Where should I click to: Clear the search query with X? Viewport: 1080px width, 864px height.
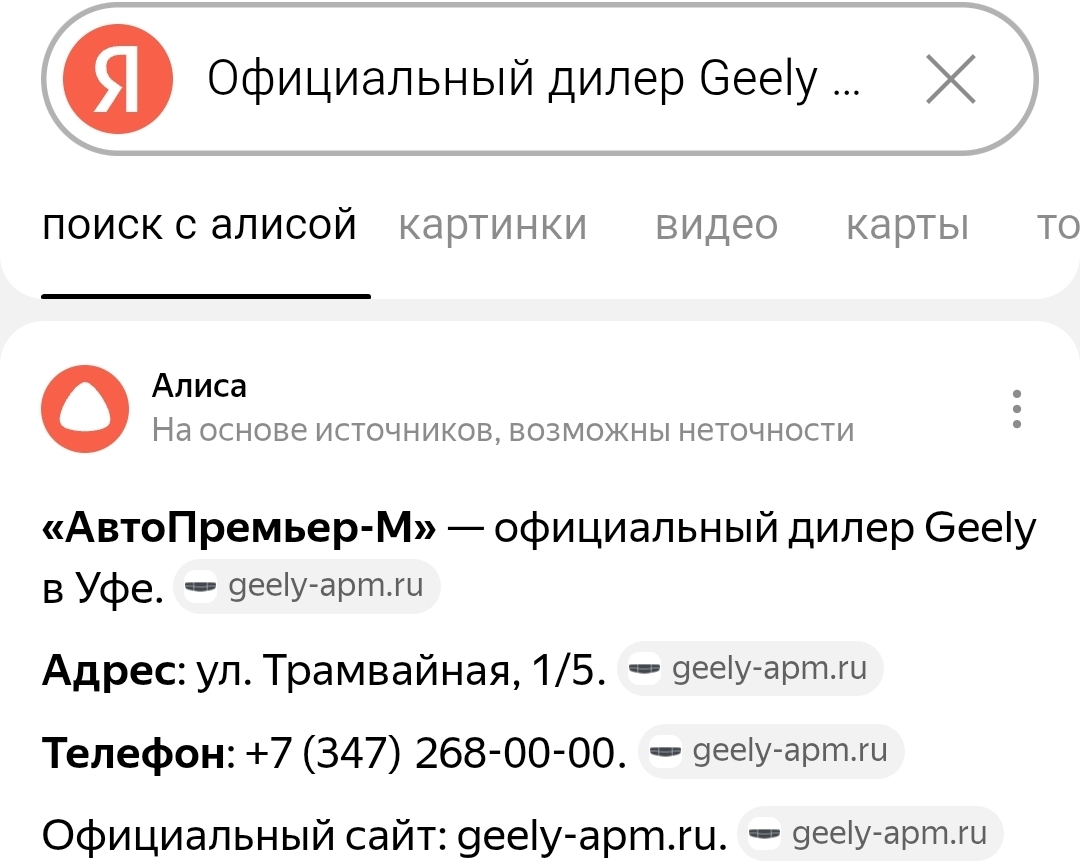tap(951, 79)
